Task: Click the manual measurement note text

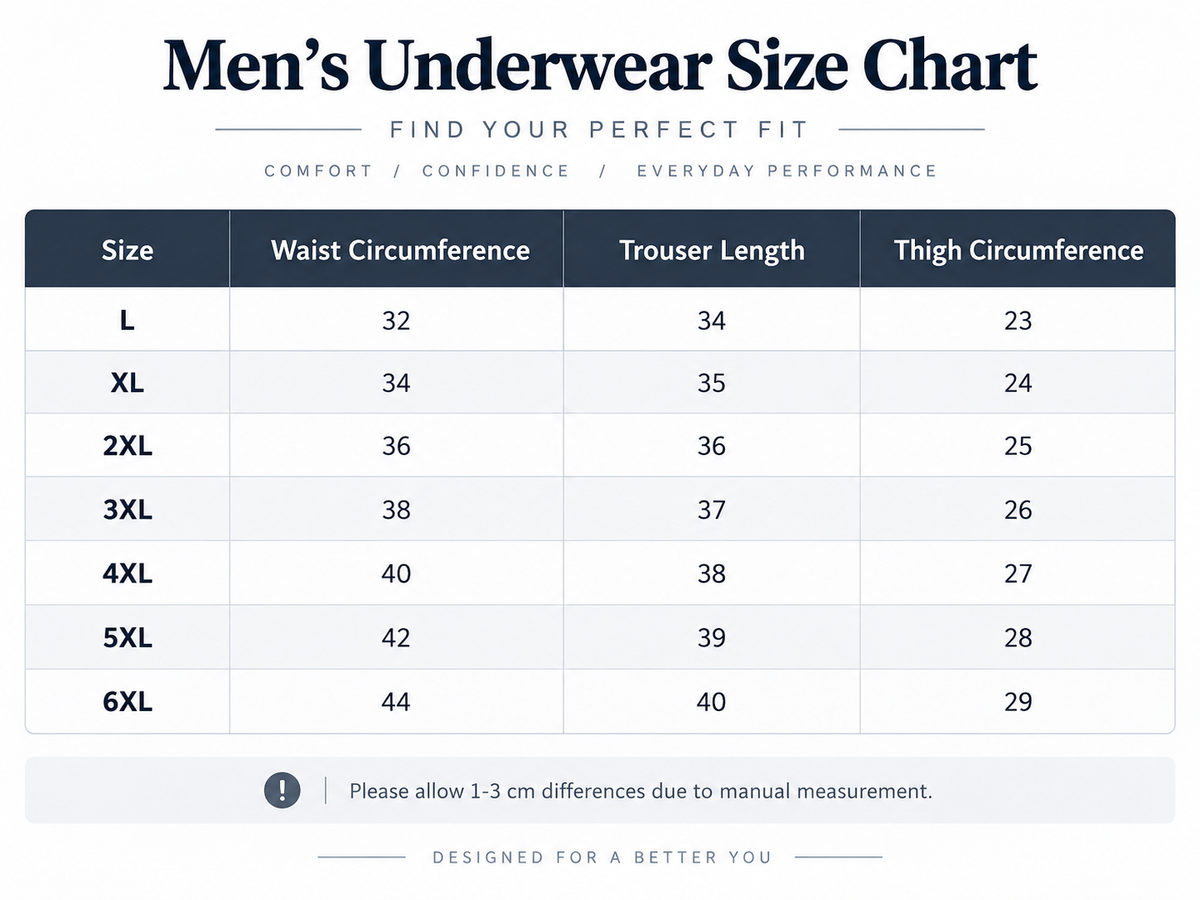Action: [641, 791]
